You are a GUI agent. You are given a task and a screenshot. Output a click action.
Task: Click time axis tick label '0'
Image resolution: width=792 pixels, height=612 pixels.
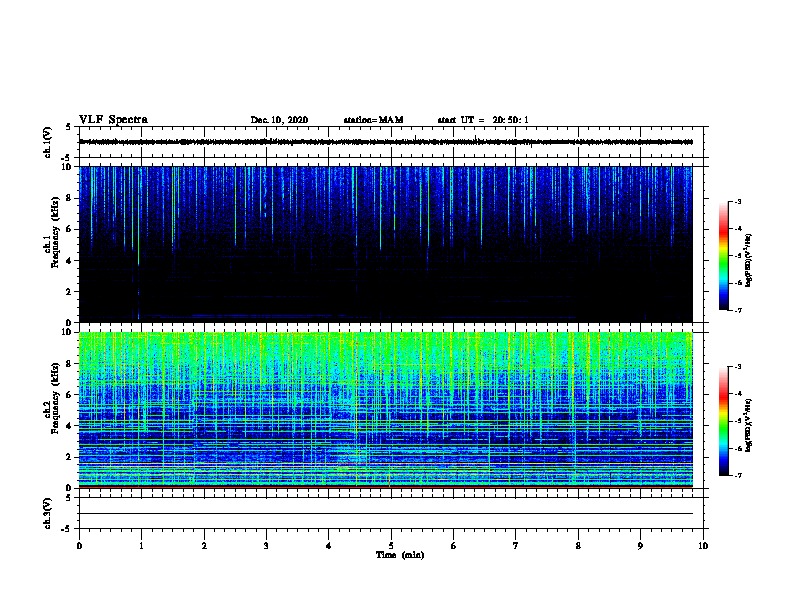coord(79,545)
